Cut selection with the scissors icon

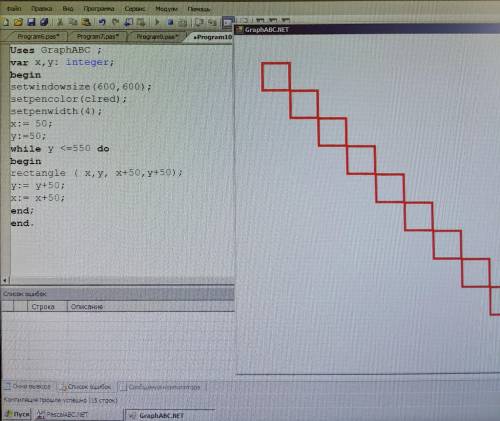coord(60,22)
